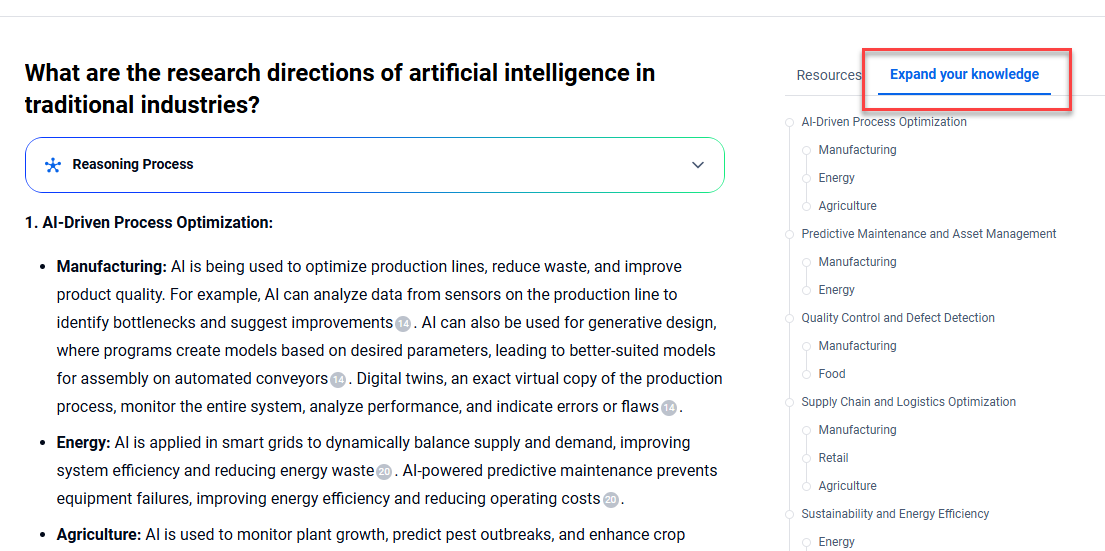
Task: Click the Reasoning Process sparkle icon
Action: pos(53,165)
